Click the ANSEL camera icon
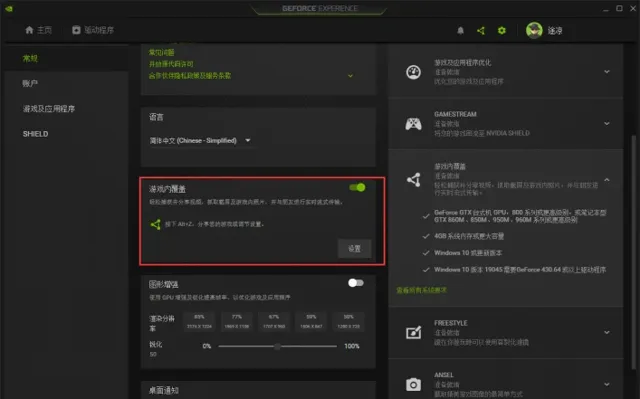 (413, 384)
